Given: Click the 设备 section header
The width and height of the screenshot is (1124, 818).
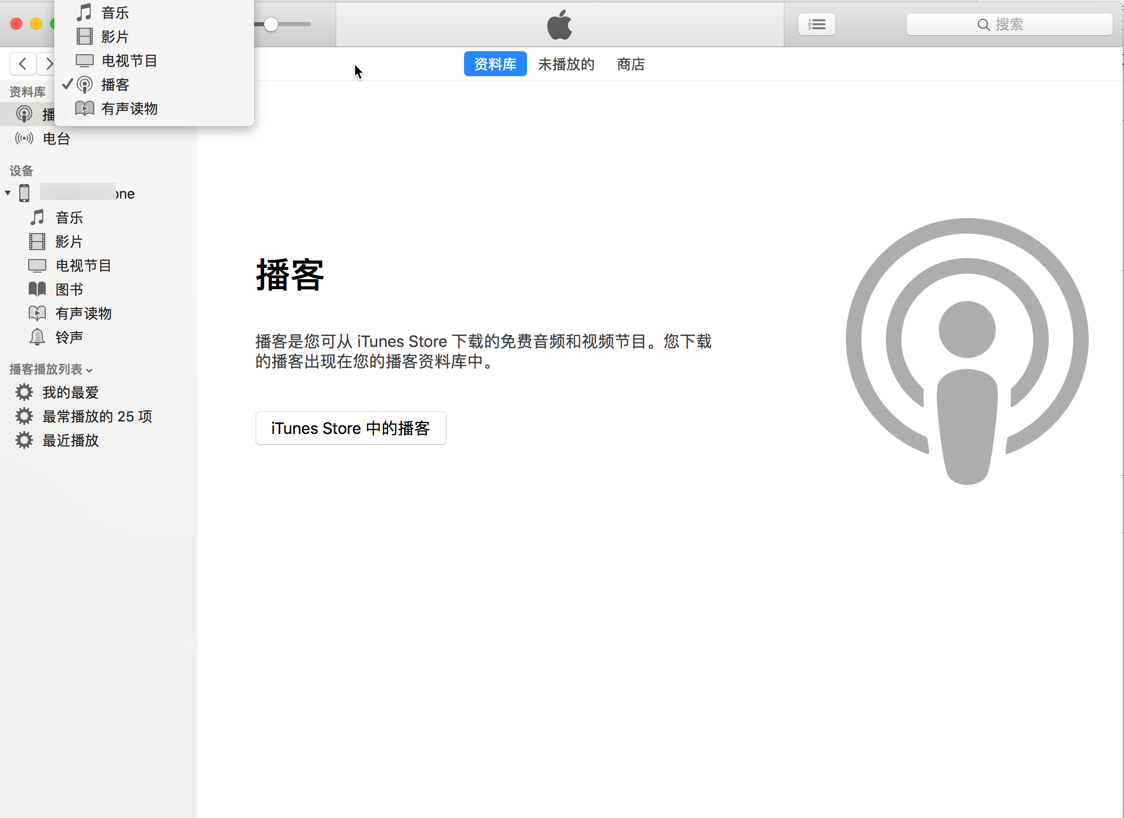Looking at the screenshot, I should (21, 171).
